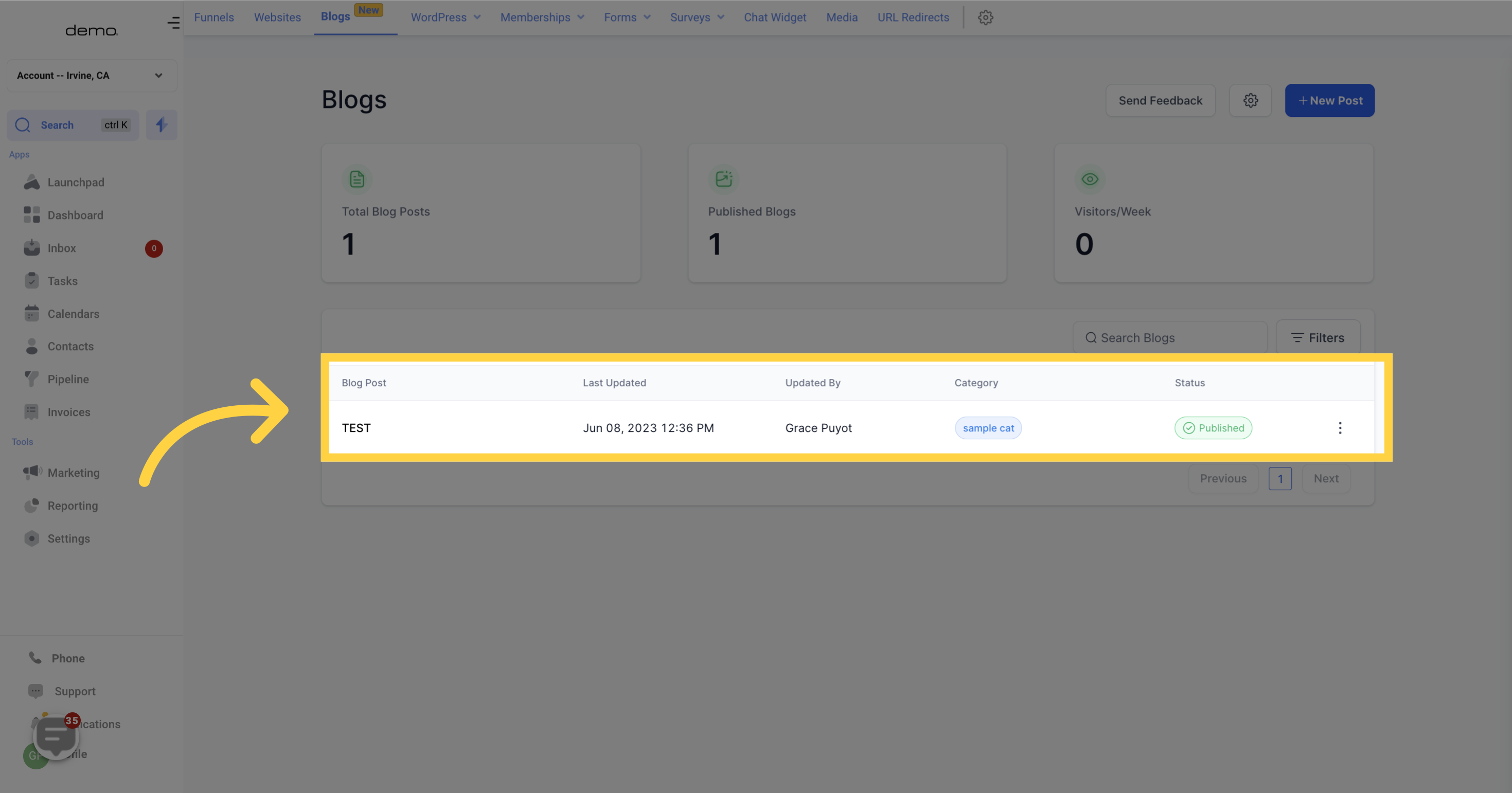Screen dimensions: 1512x793
Task: Click the Visitors/Week eye icon
Action: tap(1090, 179)
